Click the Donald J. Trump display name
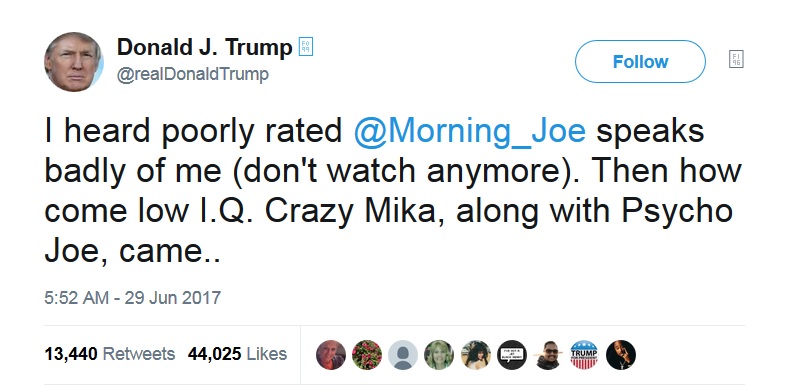This screenshot has width=790, height=385. (x=205, y=48)
